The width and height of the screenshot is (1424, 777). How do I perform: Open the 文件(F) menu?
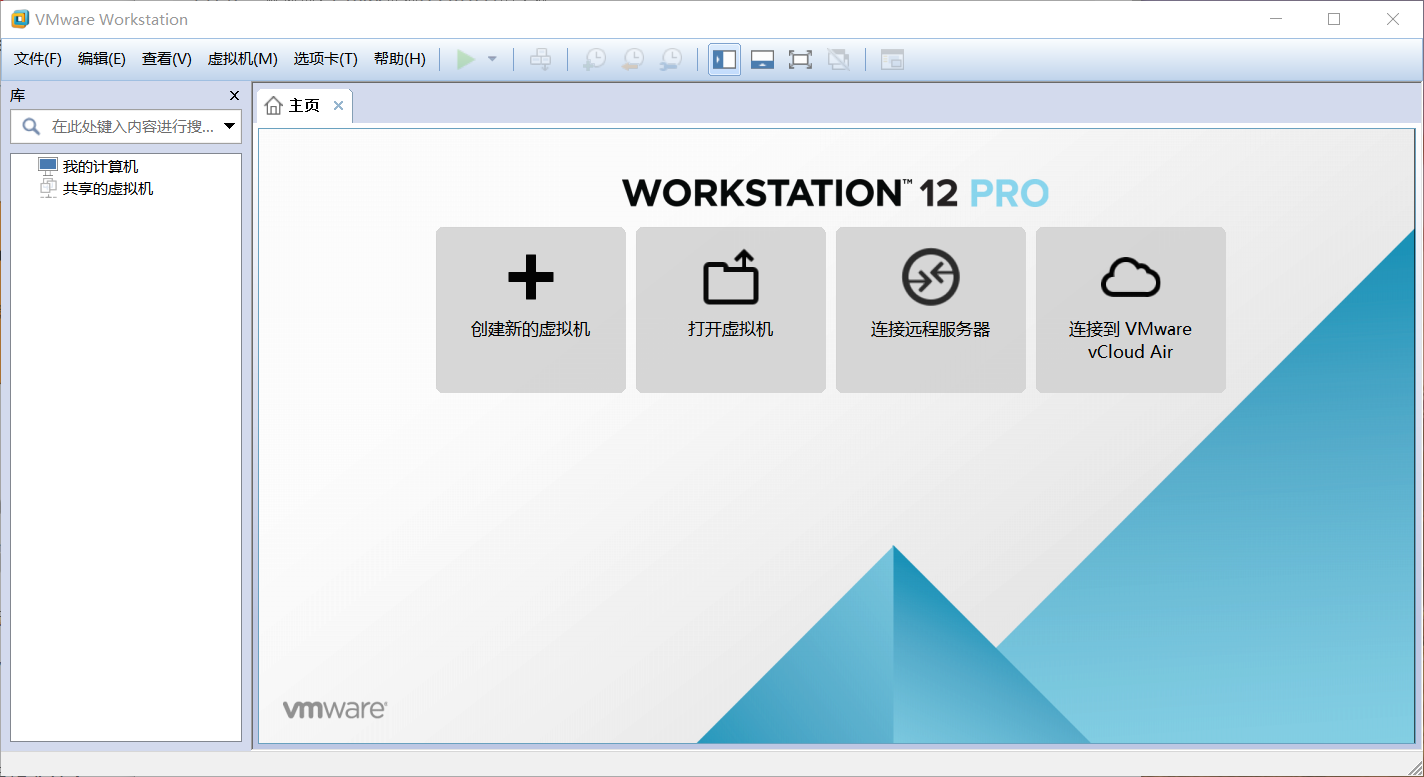tap(38, 59)
